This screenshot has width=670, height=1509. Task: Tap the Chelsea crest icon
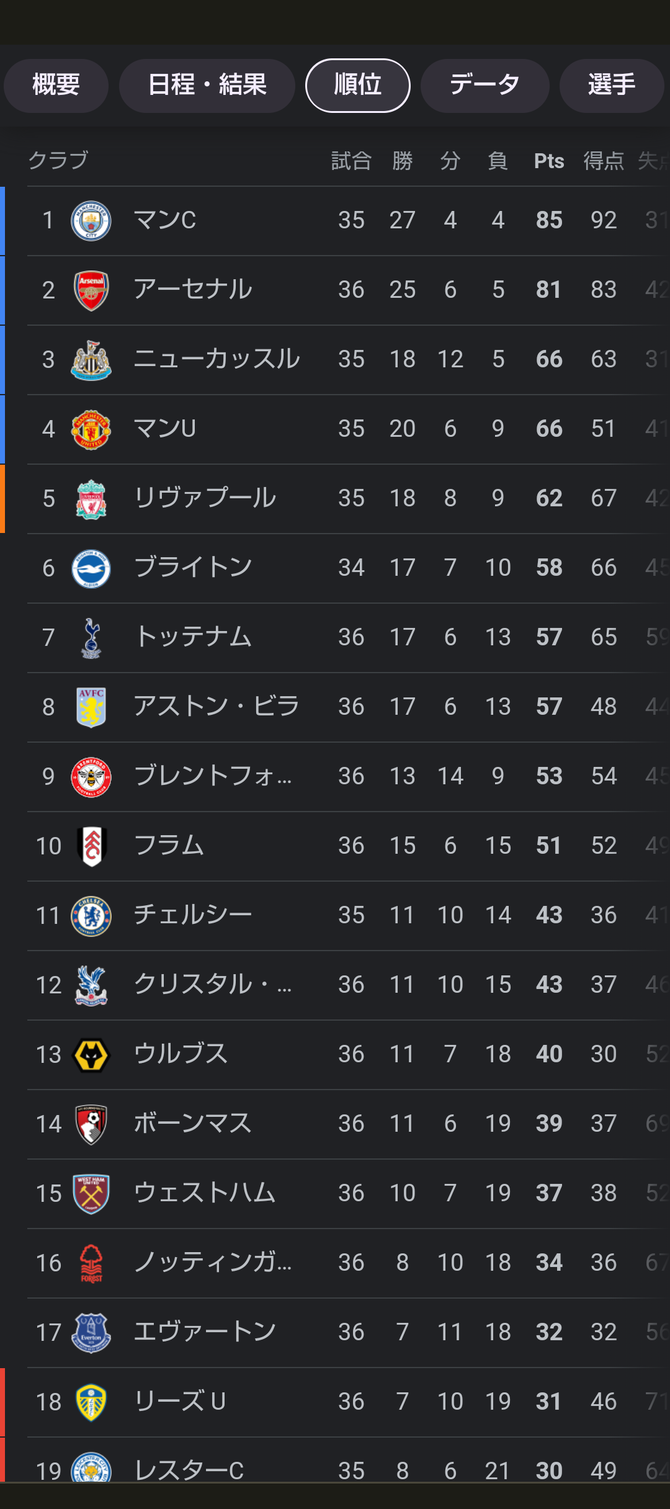point(91,915)
